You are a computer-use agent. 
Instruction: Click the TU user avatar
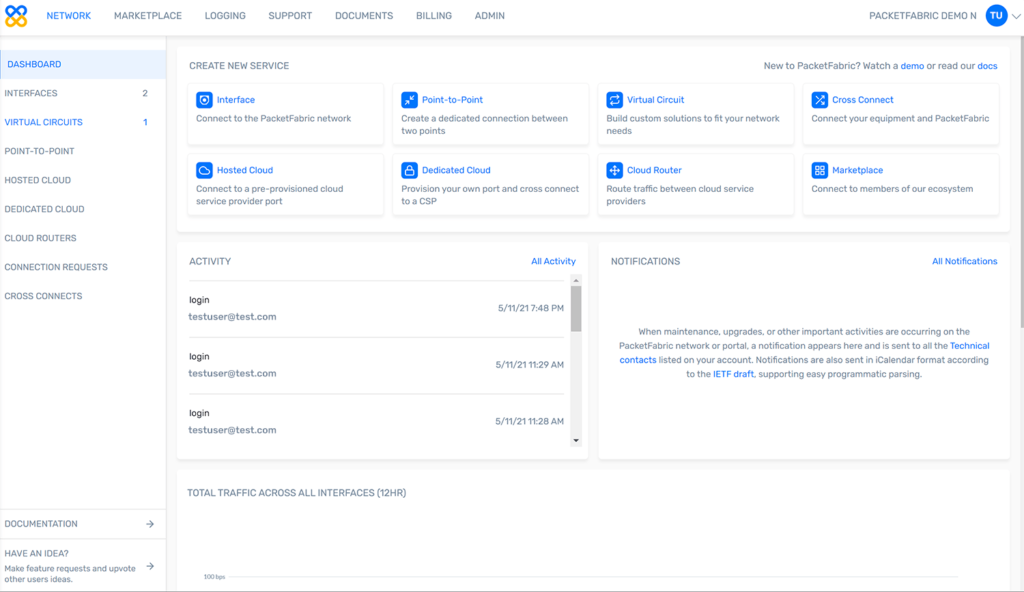(996, 16)
